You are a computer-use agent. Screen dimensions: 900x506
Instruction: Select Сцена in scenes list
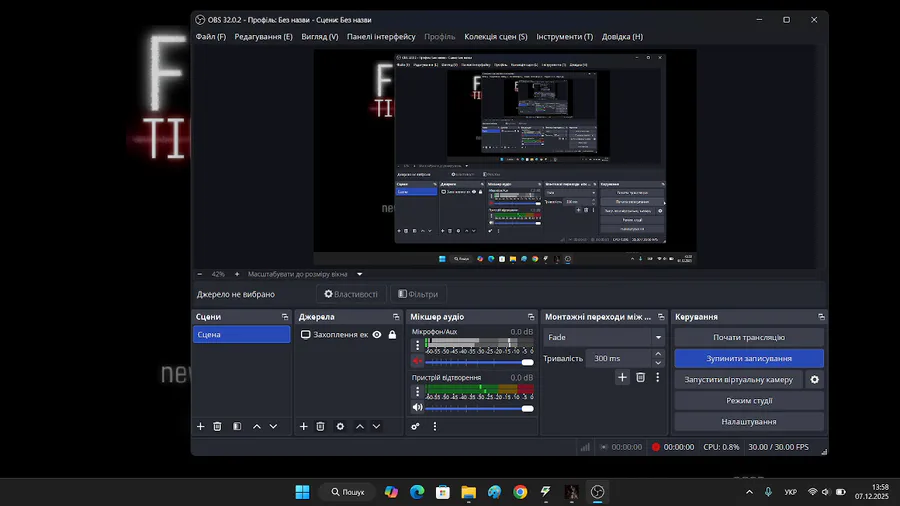coord(242,334)
